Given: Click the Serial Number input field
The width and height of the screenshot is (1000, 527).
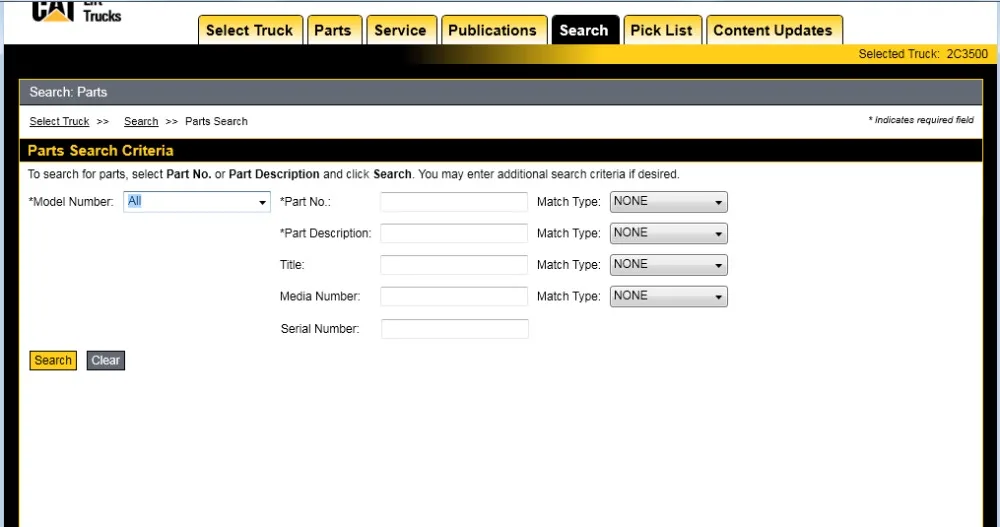Looking at the screenshot, I should point(454,329).
